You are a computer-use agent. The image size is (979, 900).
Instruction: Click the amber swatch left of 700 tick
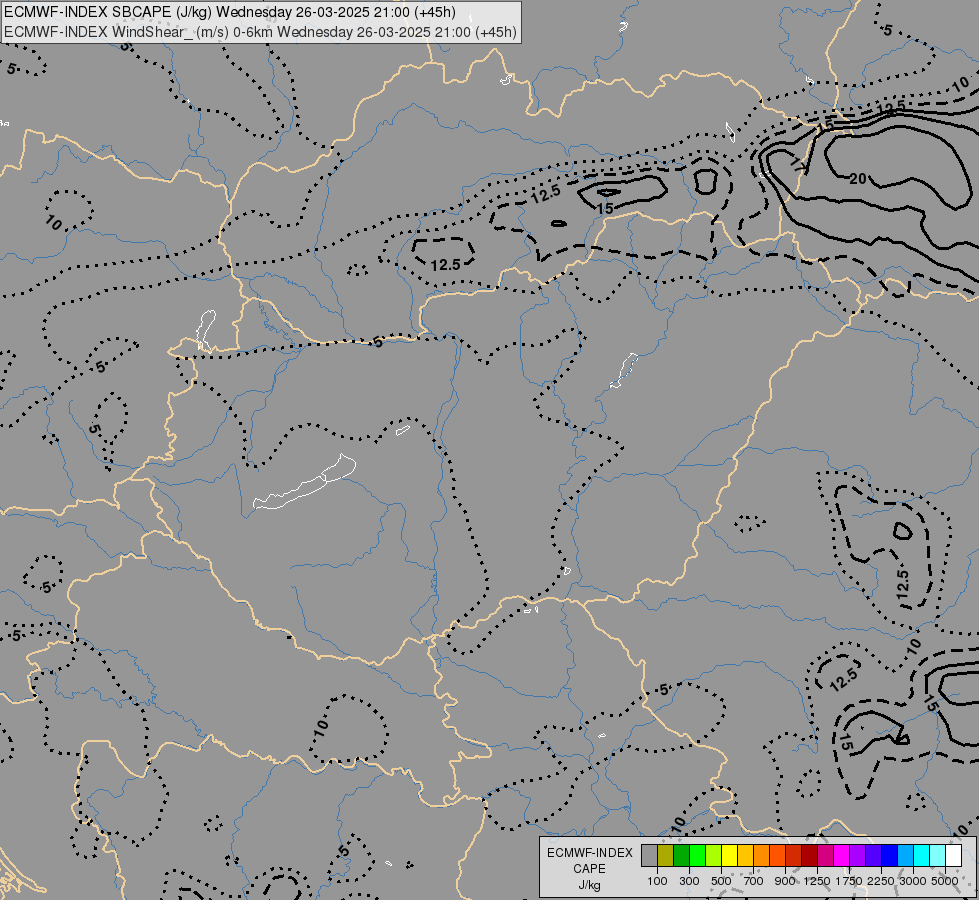pos(745,856)
